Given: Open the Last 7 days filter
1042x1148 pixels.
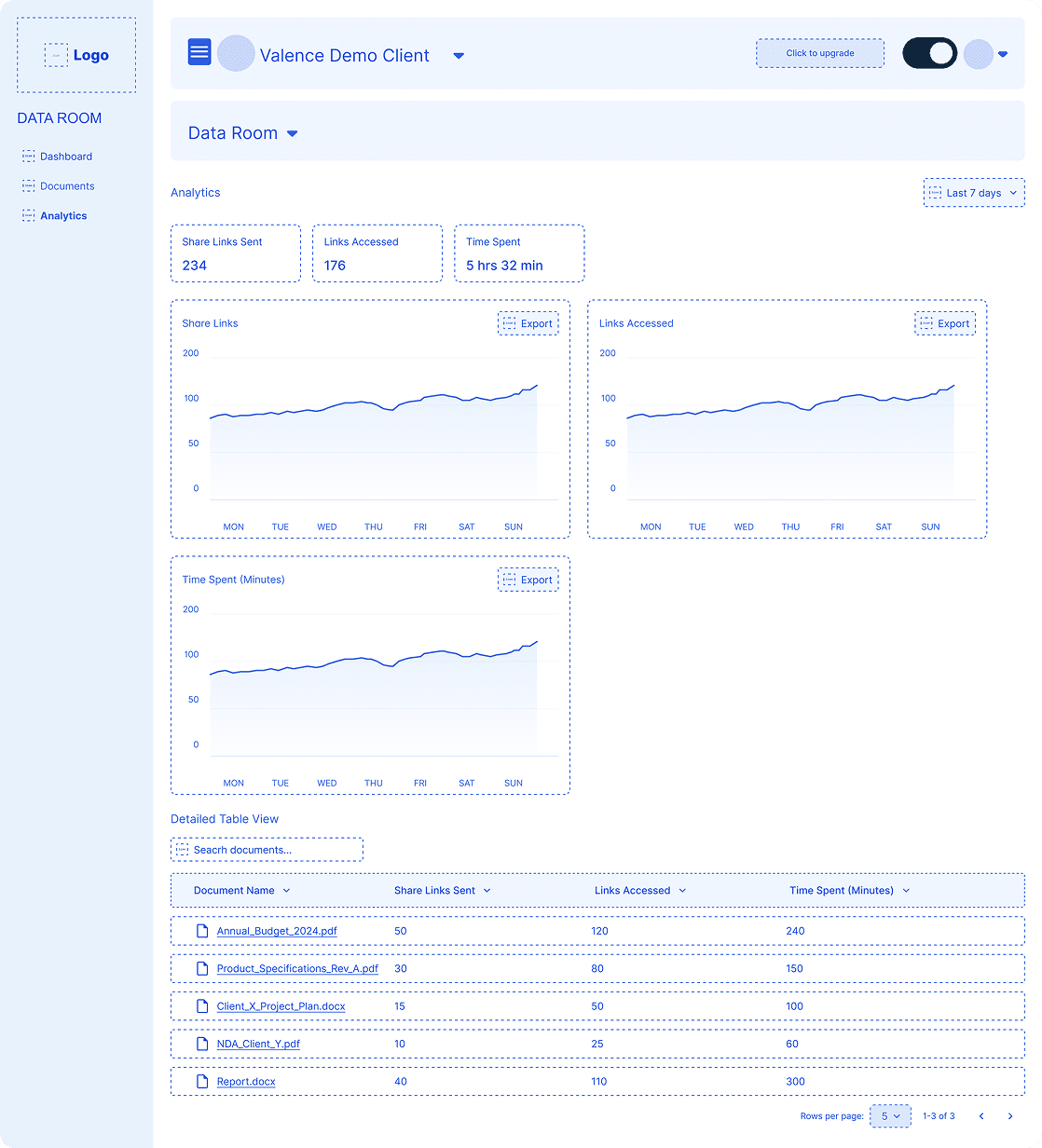Looking at the screenshot, I should pyautogui.click(x=973, y=192).
